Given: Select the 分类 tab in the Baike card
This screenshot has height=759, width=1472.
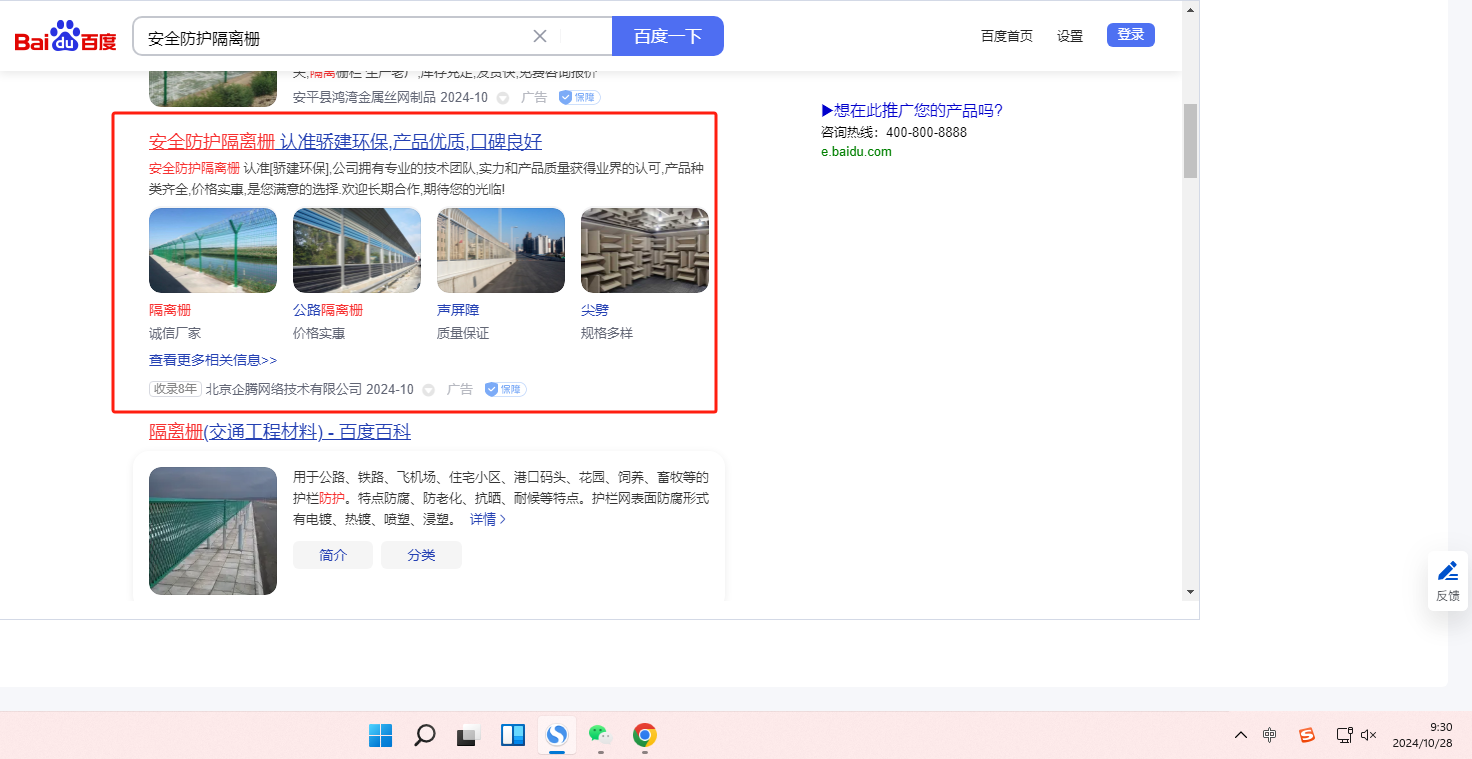Looking at the screenshot, I should click(x=421, y=555).
